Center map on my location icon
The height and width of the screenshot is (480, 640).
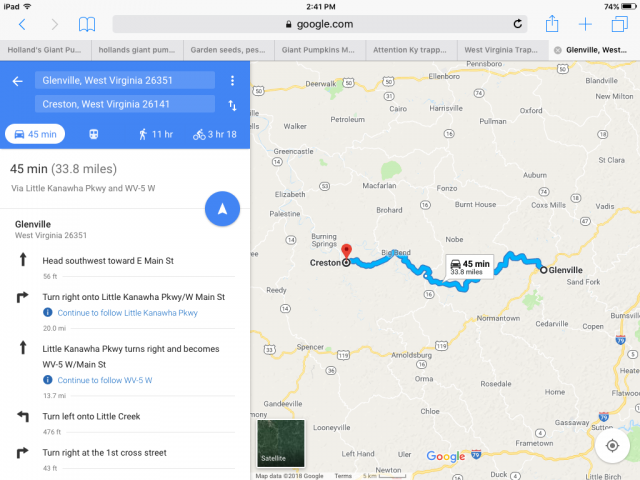tap(612, 445)
